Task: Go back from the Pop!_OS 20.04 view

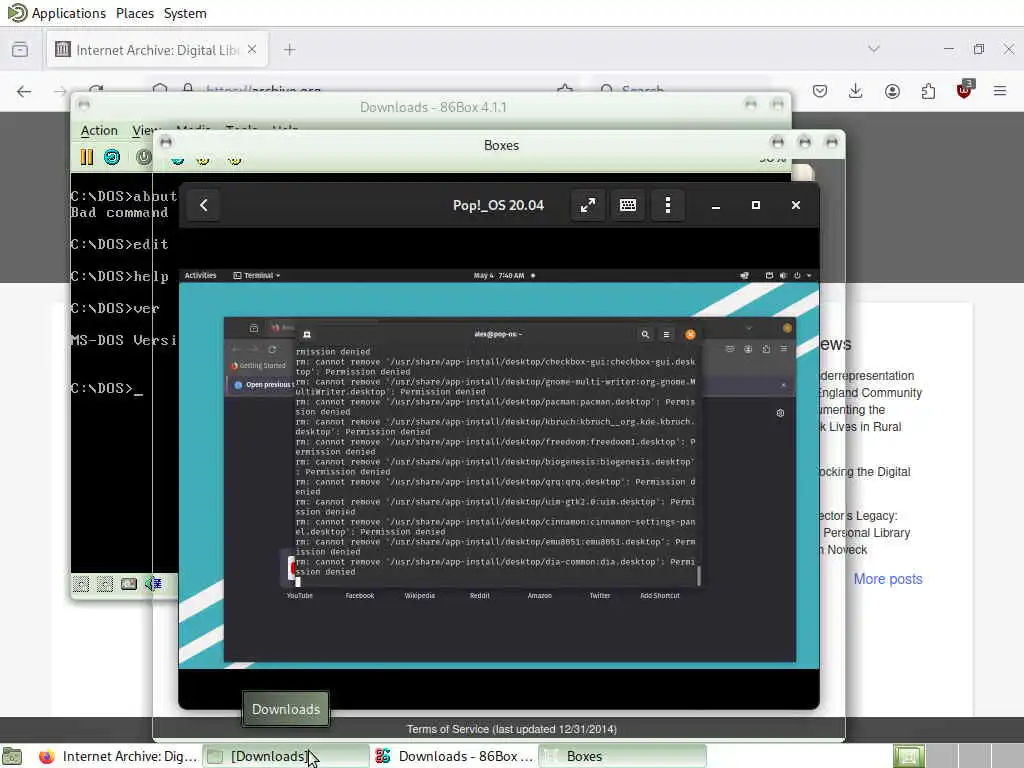Action: (204, 205)
